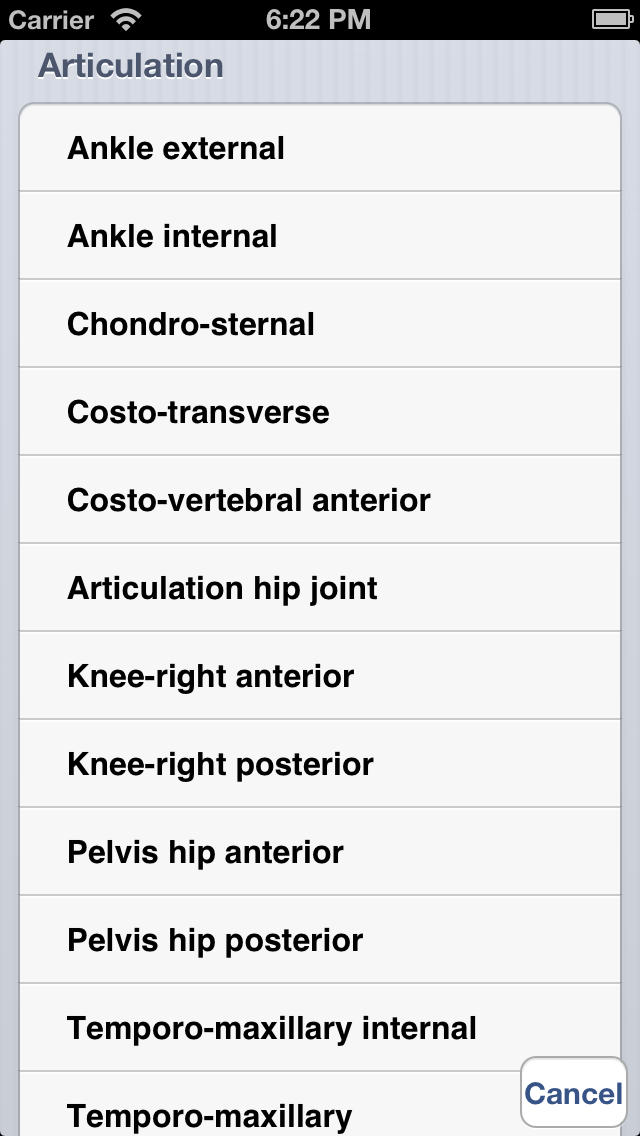Pick the Chondro-sternal articulation

pyautogui.click(x=320, y=325)
